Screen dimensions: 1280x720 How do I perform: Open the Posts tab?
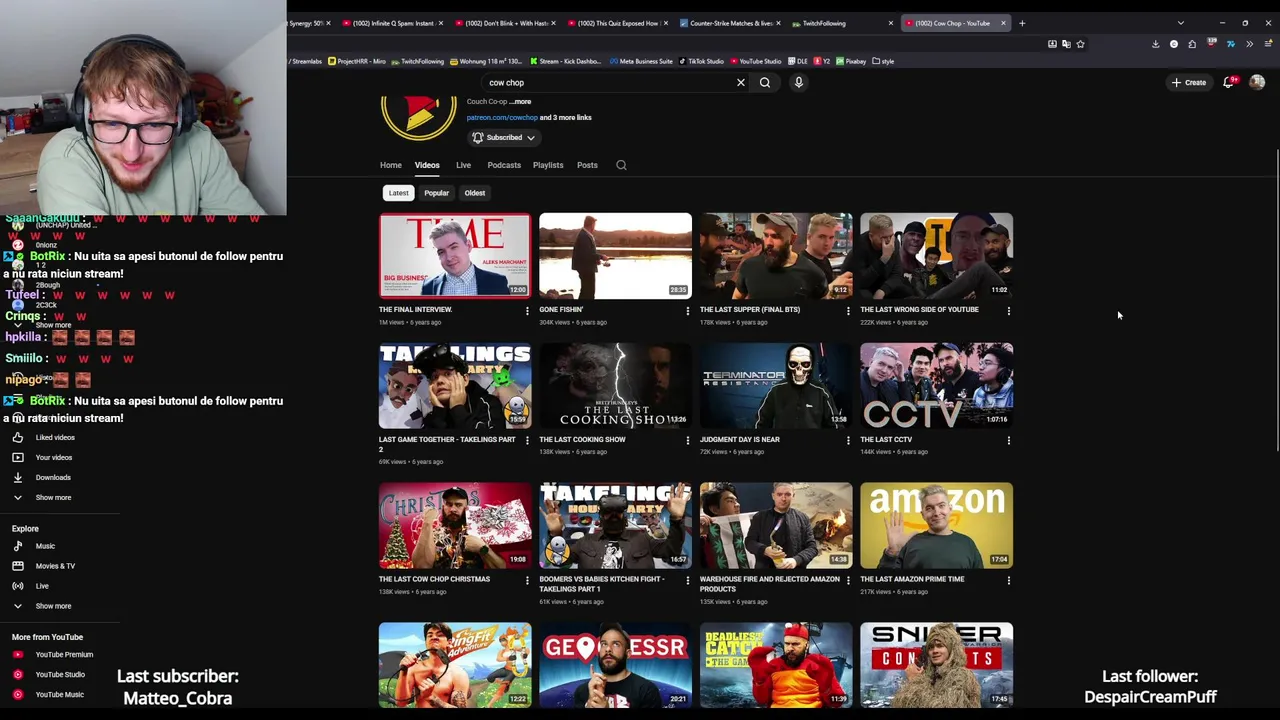[x=587, y=165]
